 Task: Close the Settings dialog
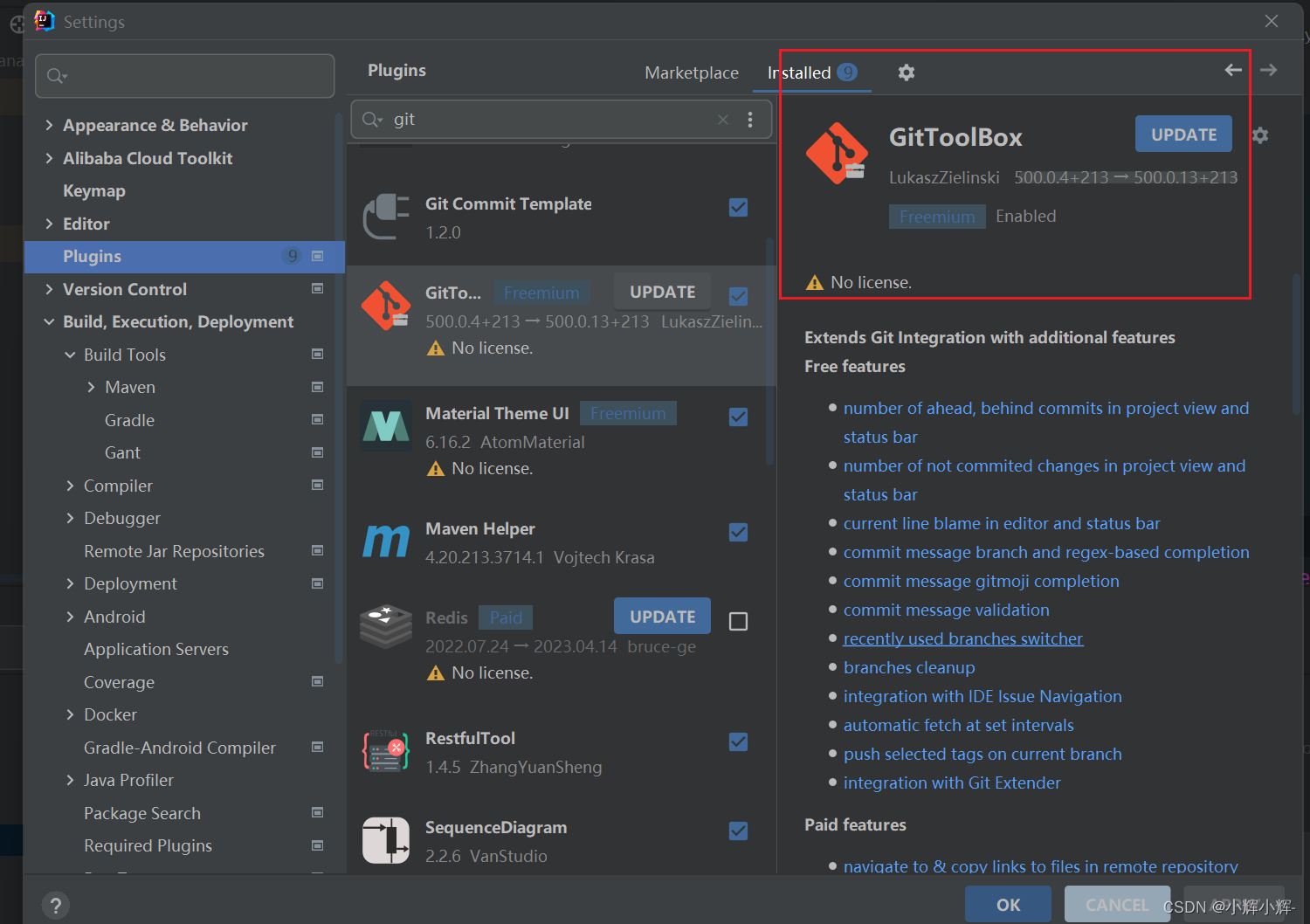click(1272, 21)
